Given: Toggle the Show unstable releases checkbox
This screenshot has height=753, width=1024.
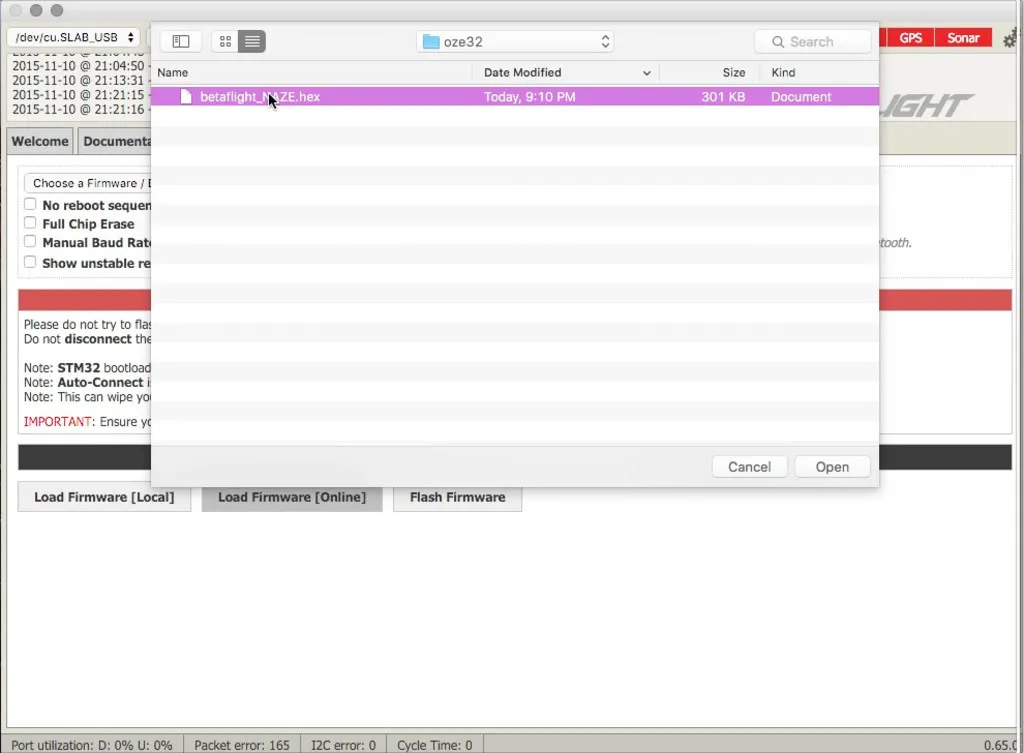Looking at the screenshot, I should [x=30, y=263].
